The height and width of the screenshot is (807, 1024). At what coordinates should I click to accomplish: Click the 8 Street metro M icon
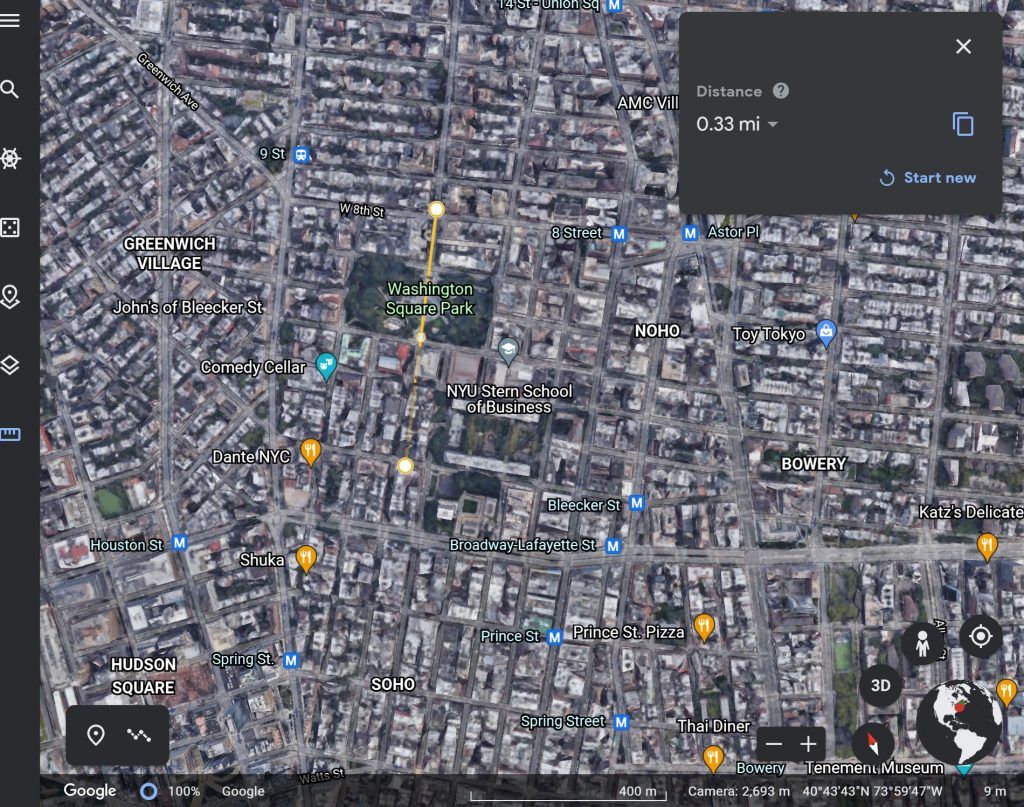[618, 233]
